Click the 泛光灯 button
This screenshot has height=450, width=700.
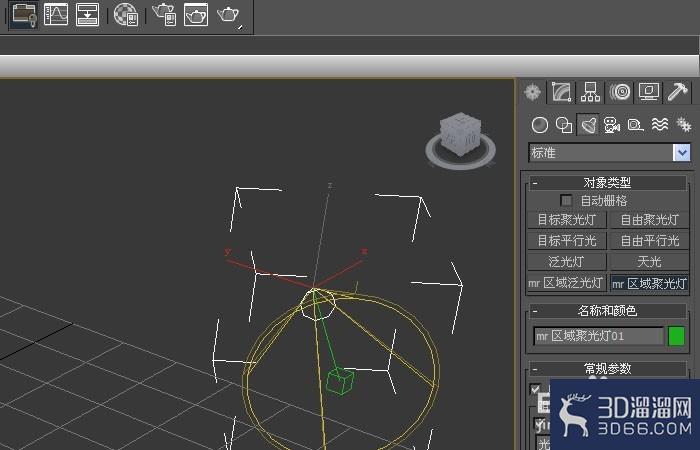click(567, 262)
